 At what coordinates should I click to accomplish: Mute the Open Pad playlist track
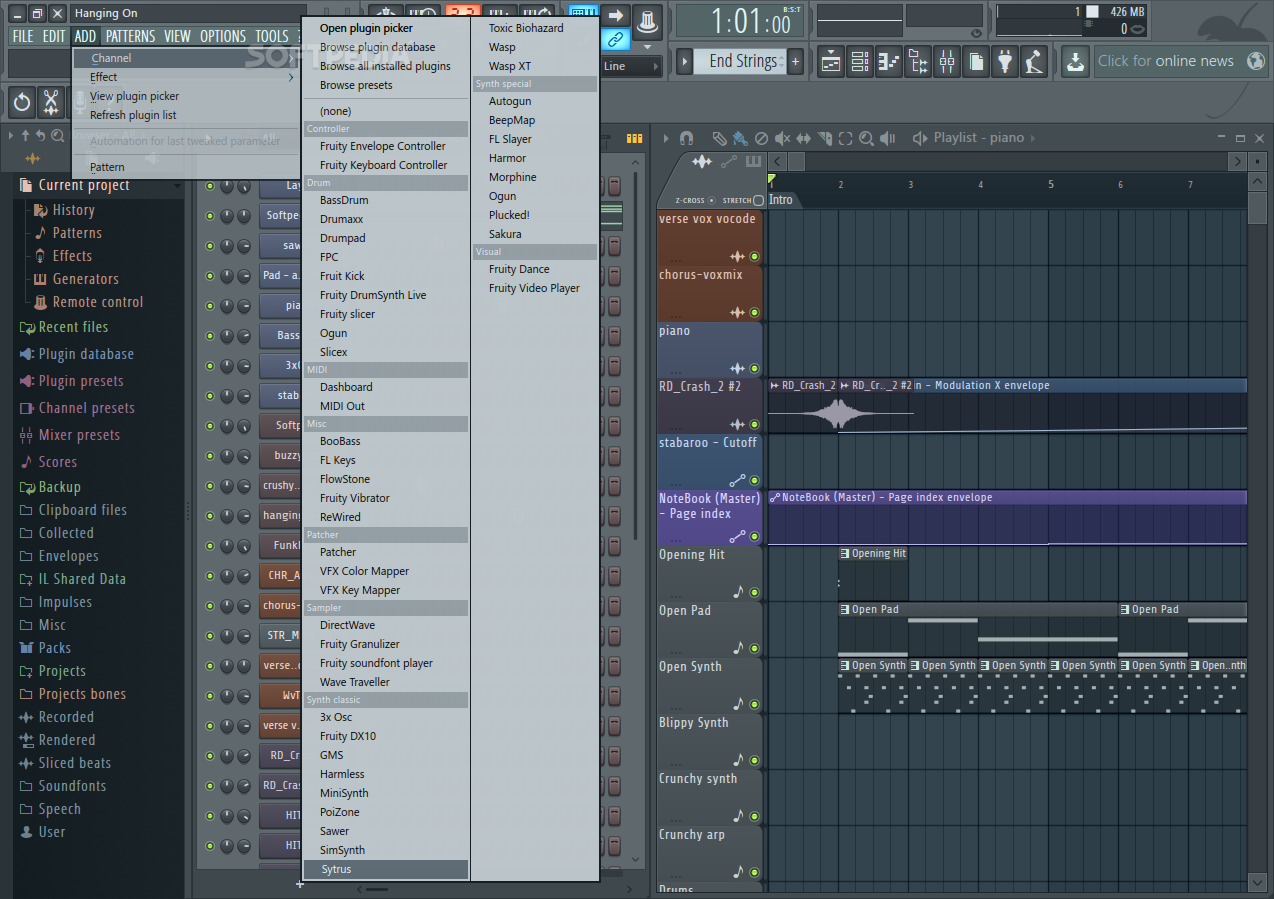tap(754, 649)
